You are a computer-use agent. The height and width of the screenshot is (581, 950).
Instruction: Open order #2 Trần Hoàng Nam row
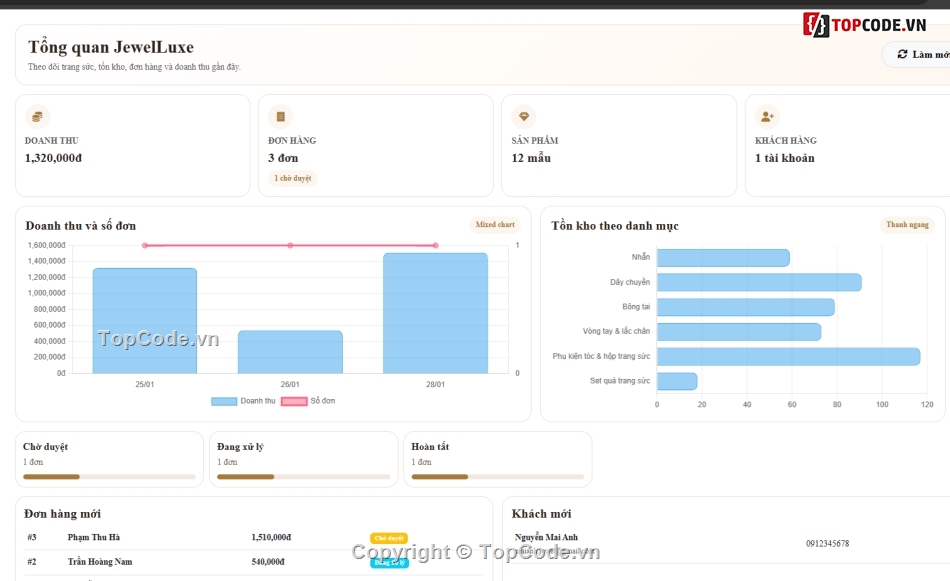click(253, 562)
